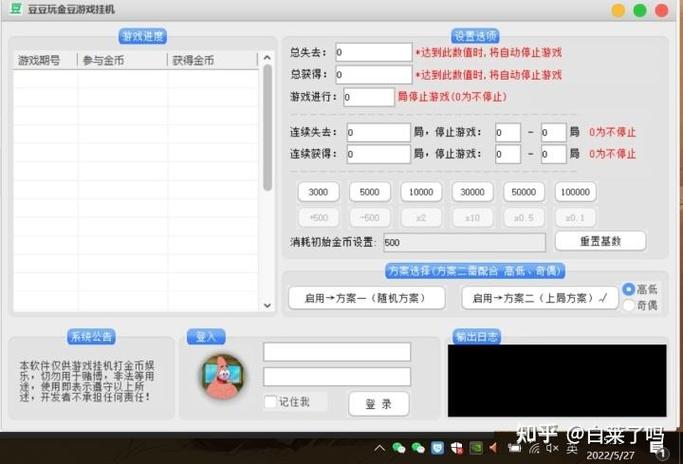The image size is (683, 464).
Task: Click the Patrick Star avatar in login panel
Action: pos(223,376)
